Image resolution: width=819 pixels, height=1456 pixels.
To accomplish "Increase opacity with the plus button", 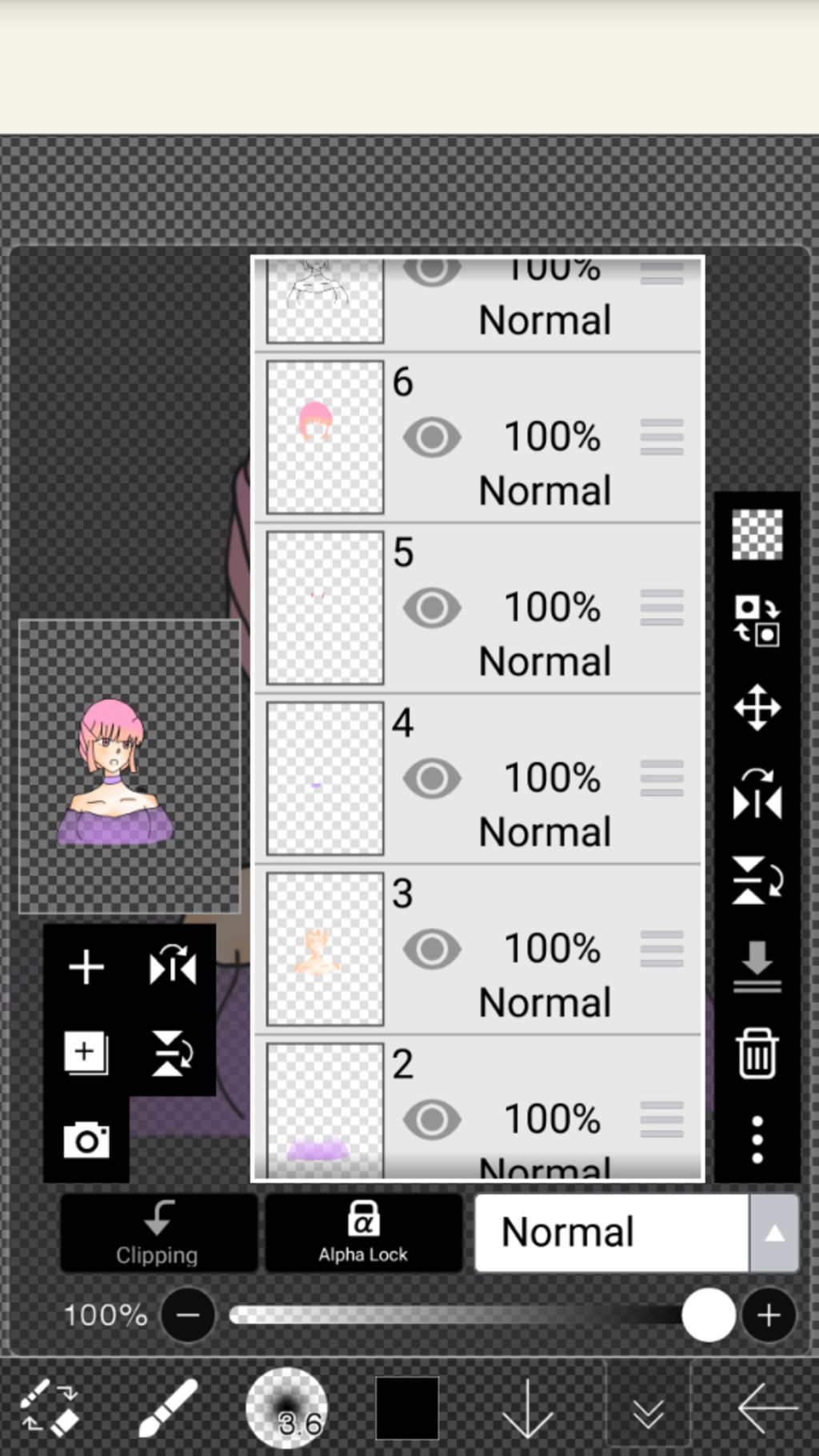I will click(769, 1315).
